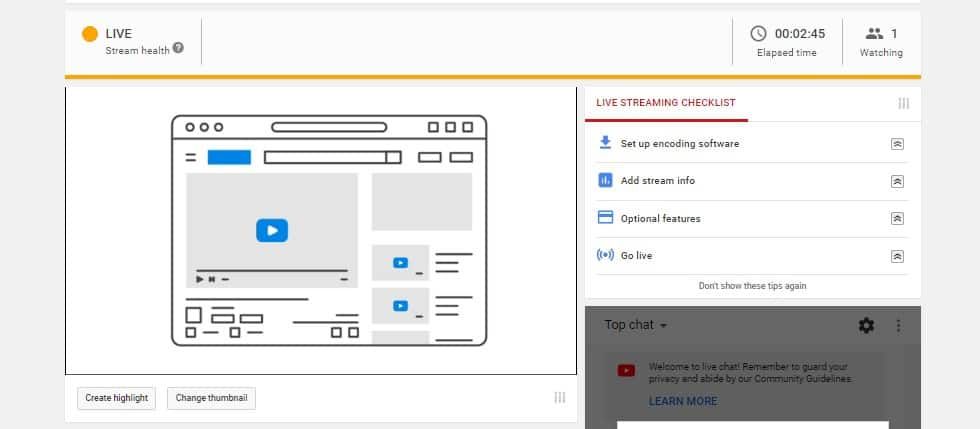Expand the Set up encoding software section

897,144
